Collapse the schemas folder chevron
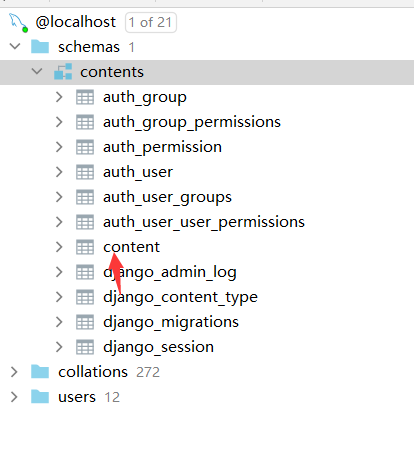Image resolution: width=414 pixels, height=449 pixels. (15, 46)
